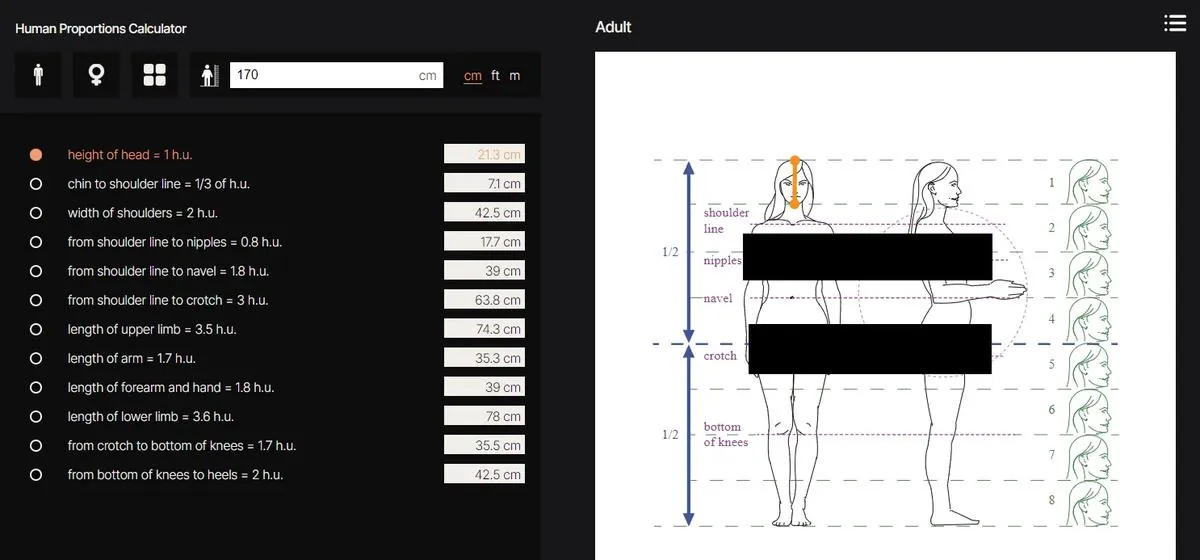Click the height ruler figure icon
The height and width of the screenshot is (560, 1200).
210,75
